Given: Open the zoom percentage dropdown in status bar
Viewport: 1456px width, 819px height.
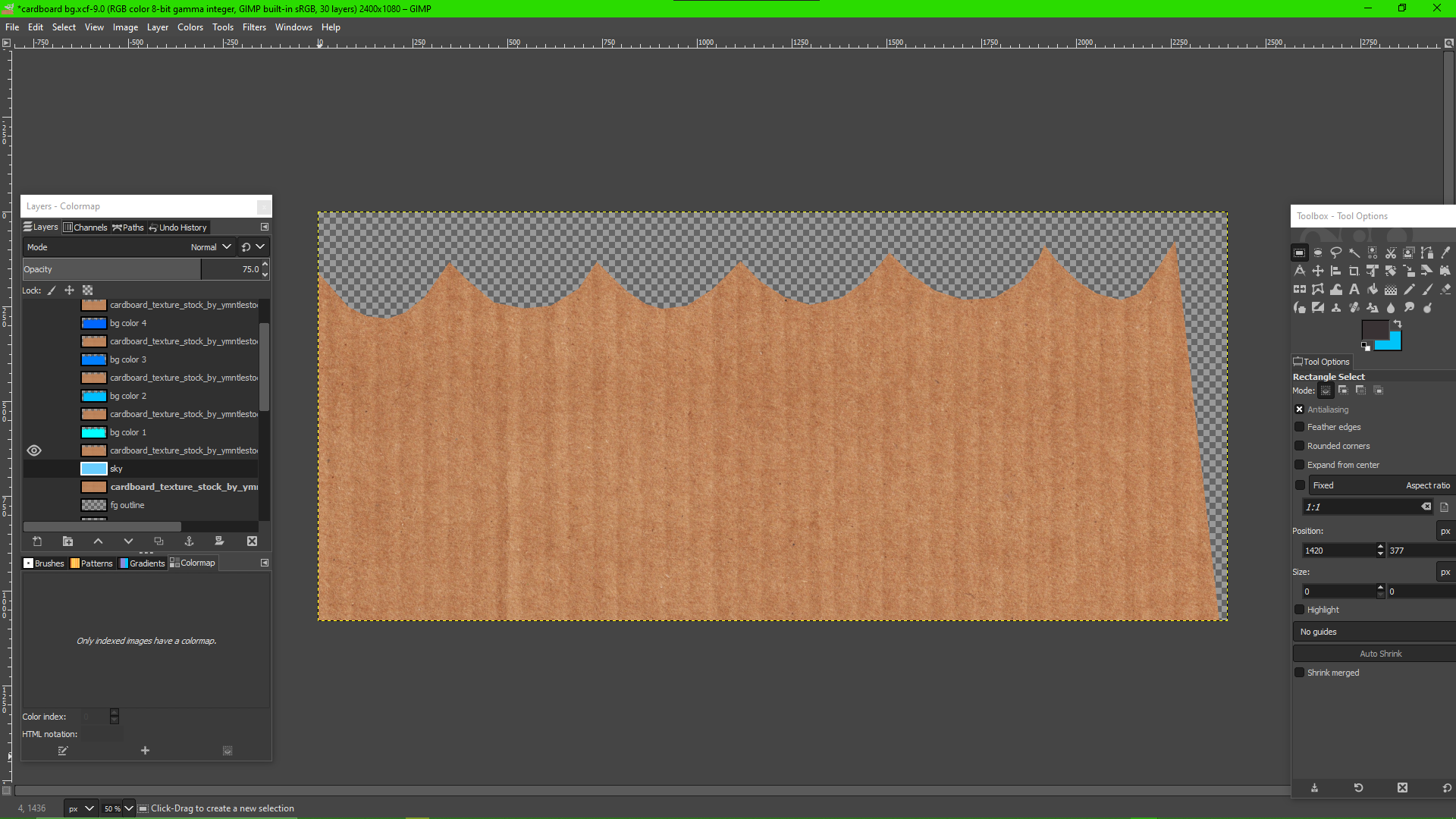Looking at the screenshot, I should pos(129,808).
